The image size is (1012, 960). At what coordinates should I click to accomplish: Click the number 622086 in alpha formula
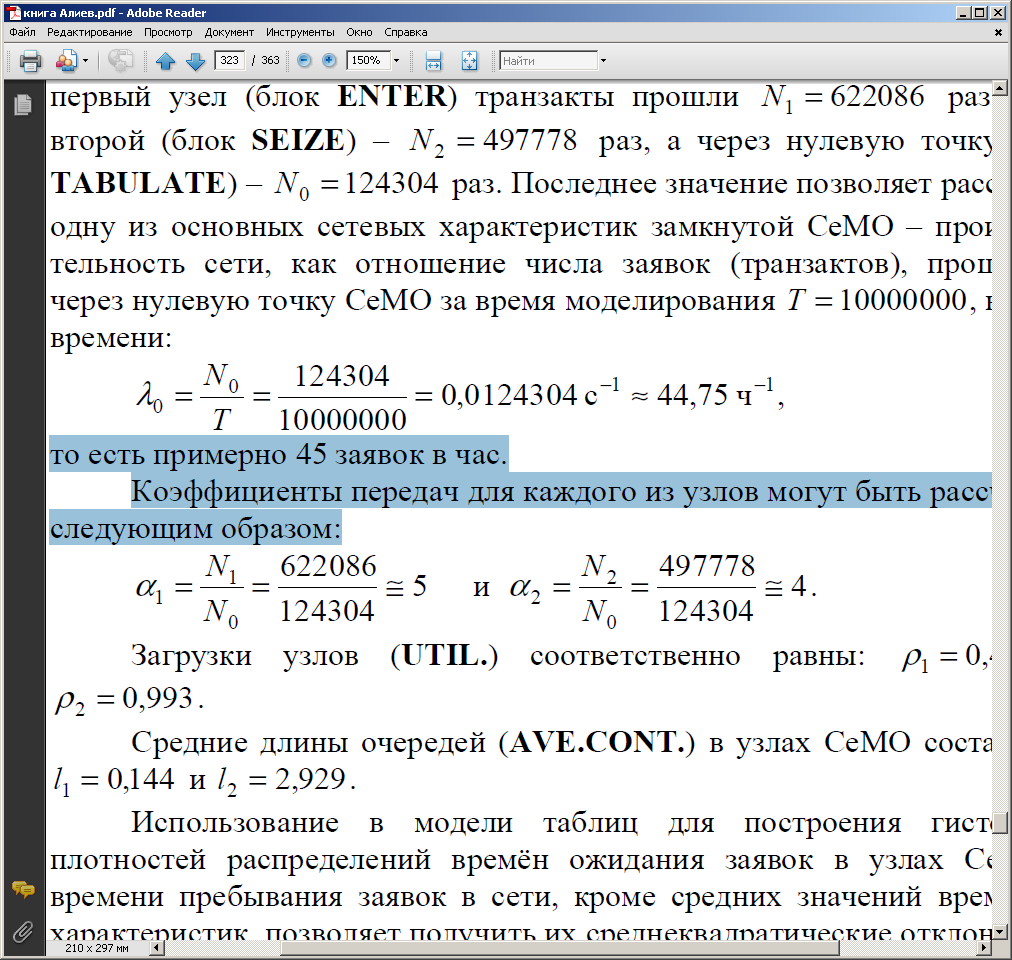pos(328,566)
